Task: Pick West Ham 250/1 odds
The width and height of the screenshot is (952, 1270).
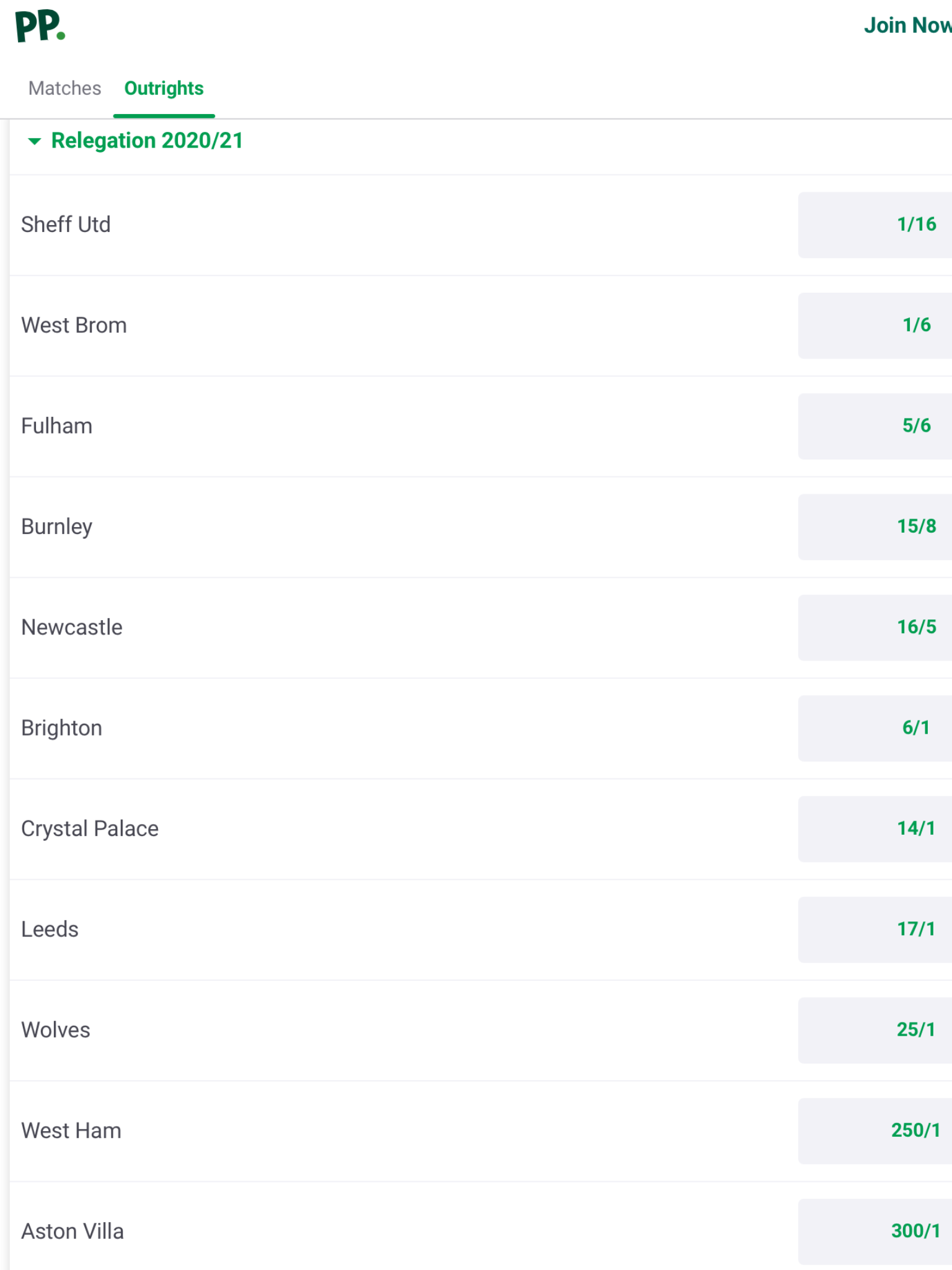Action: click(875, 1130)
